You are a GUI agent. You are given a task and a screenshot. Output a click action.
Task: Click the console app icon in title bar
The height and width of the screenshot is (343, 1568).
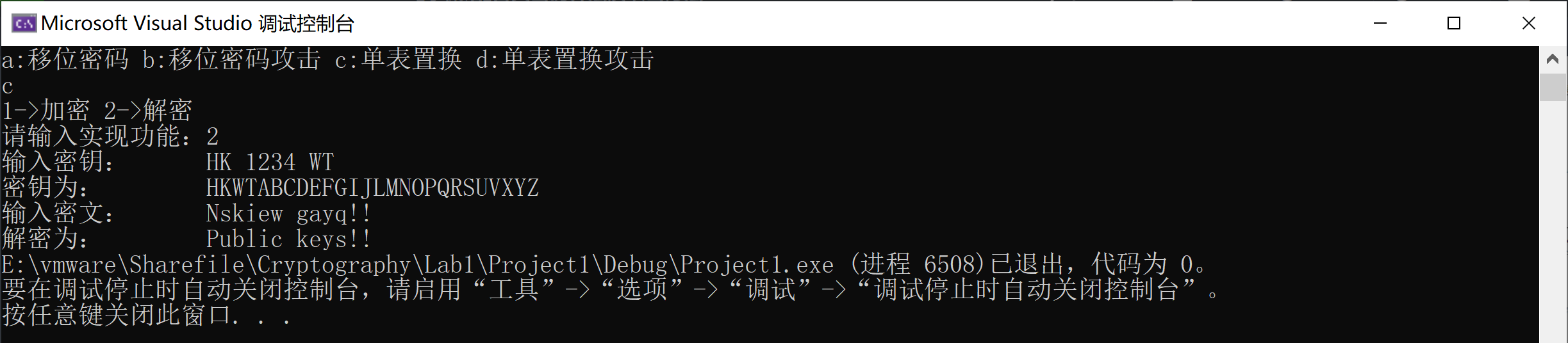[x=24, y=24]
